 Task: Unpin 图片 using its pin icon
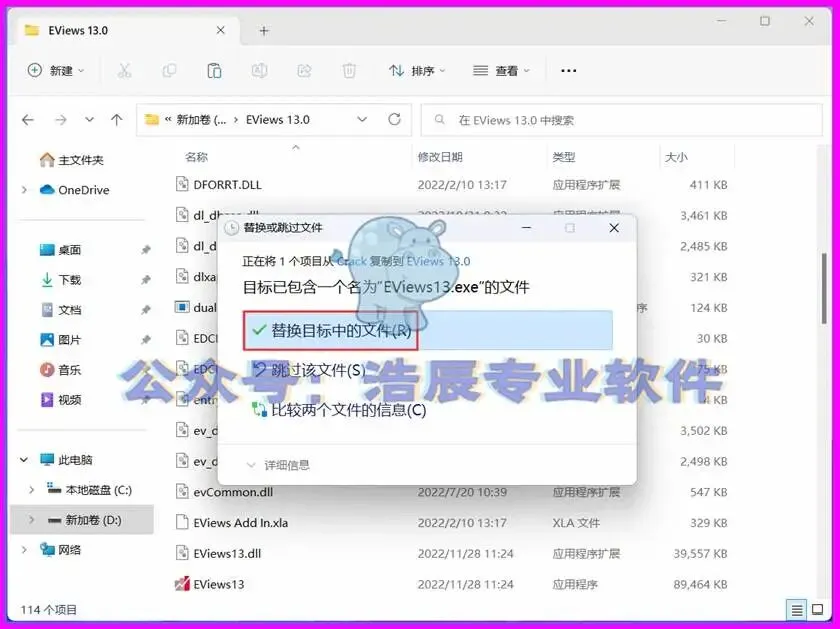pos(145,340)
